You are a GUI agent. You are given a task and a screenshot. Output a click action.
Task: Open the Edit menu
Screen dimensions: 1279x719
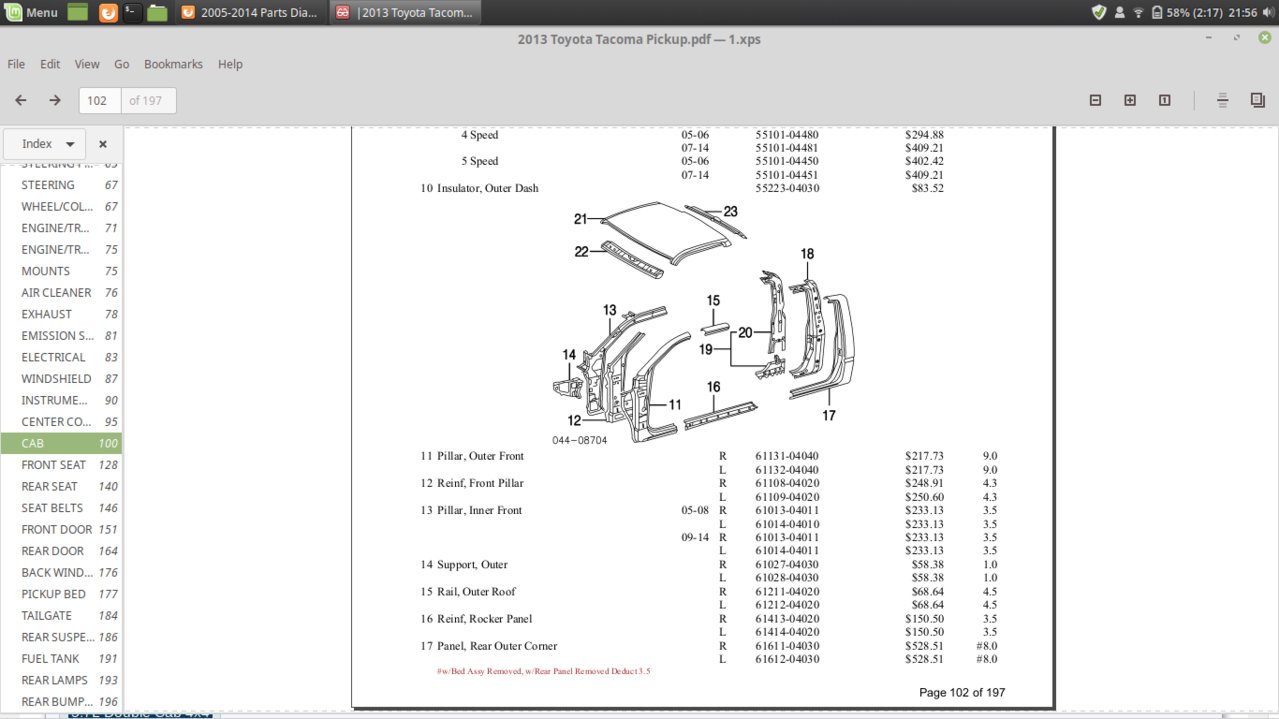(x=50, y=64)
